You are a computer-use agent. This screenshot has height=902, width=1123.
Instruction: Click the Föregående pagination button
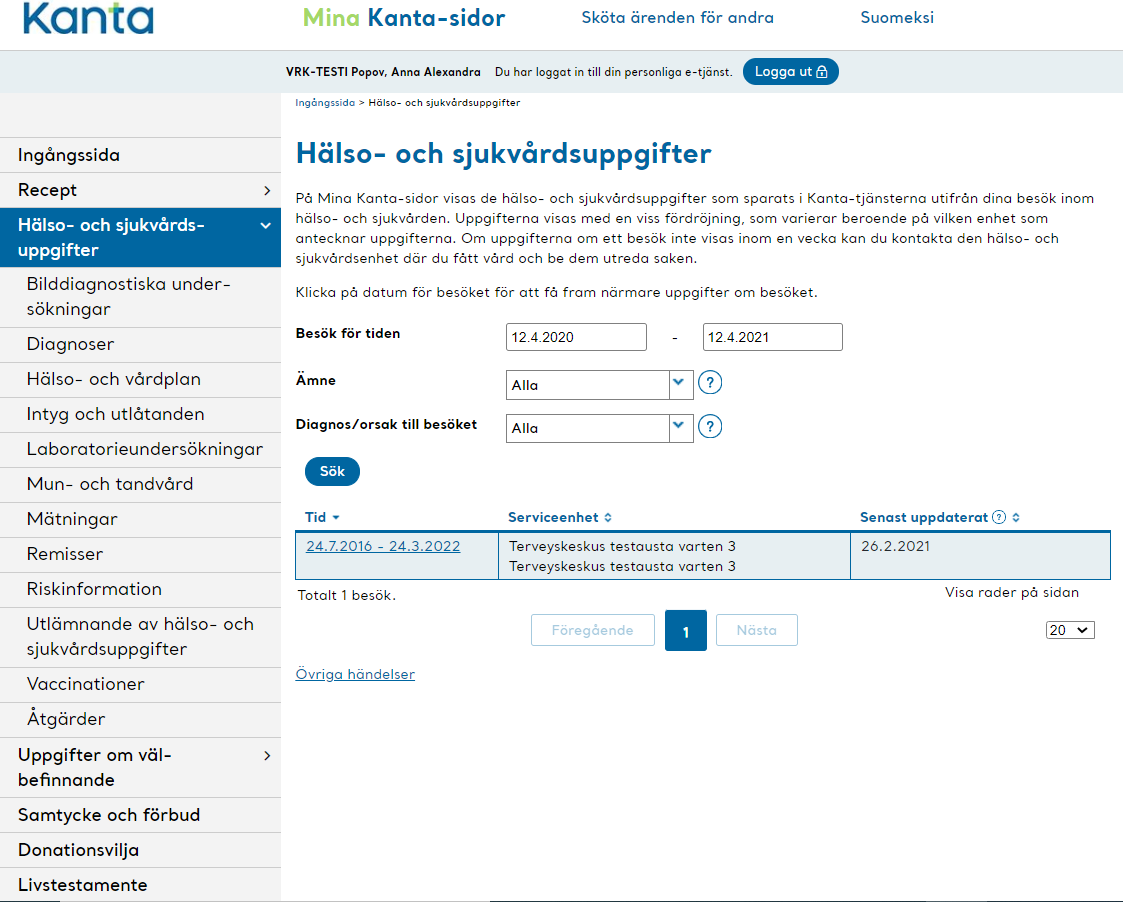pyautogui.click(x=592, y=630)
